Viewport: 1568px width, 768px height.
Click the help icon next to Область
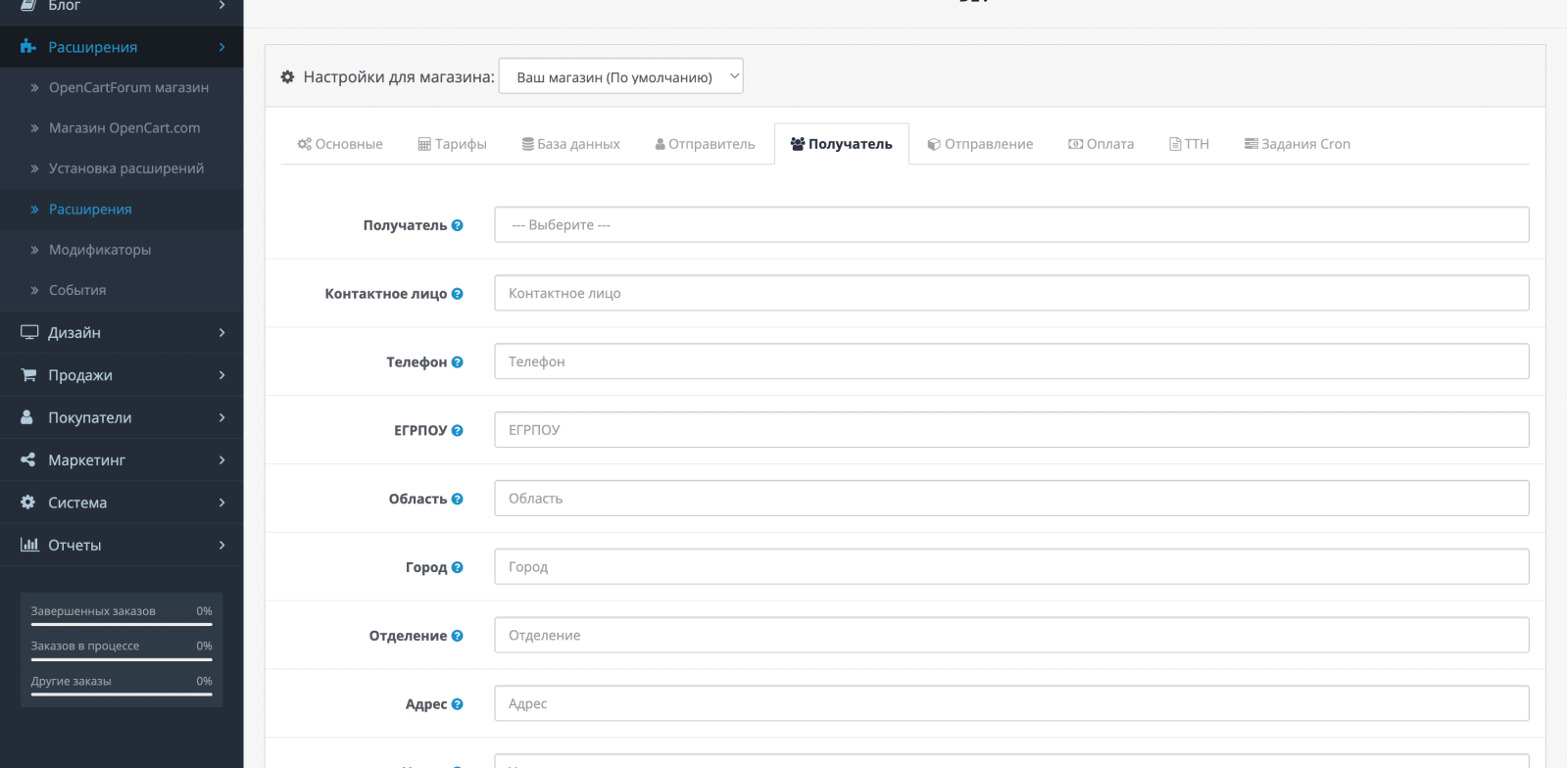[x=457, y=499]
